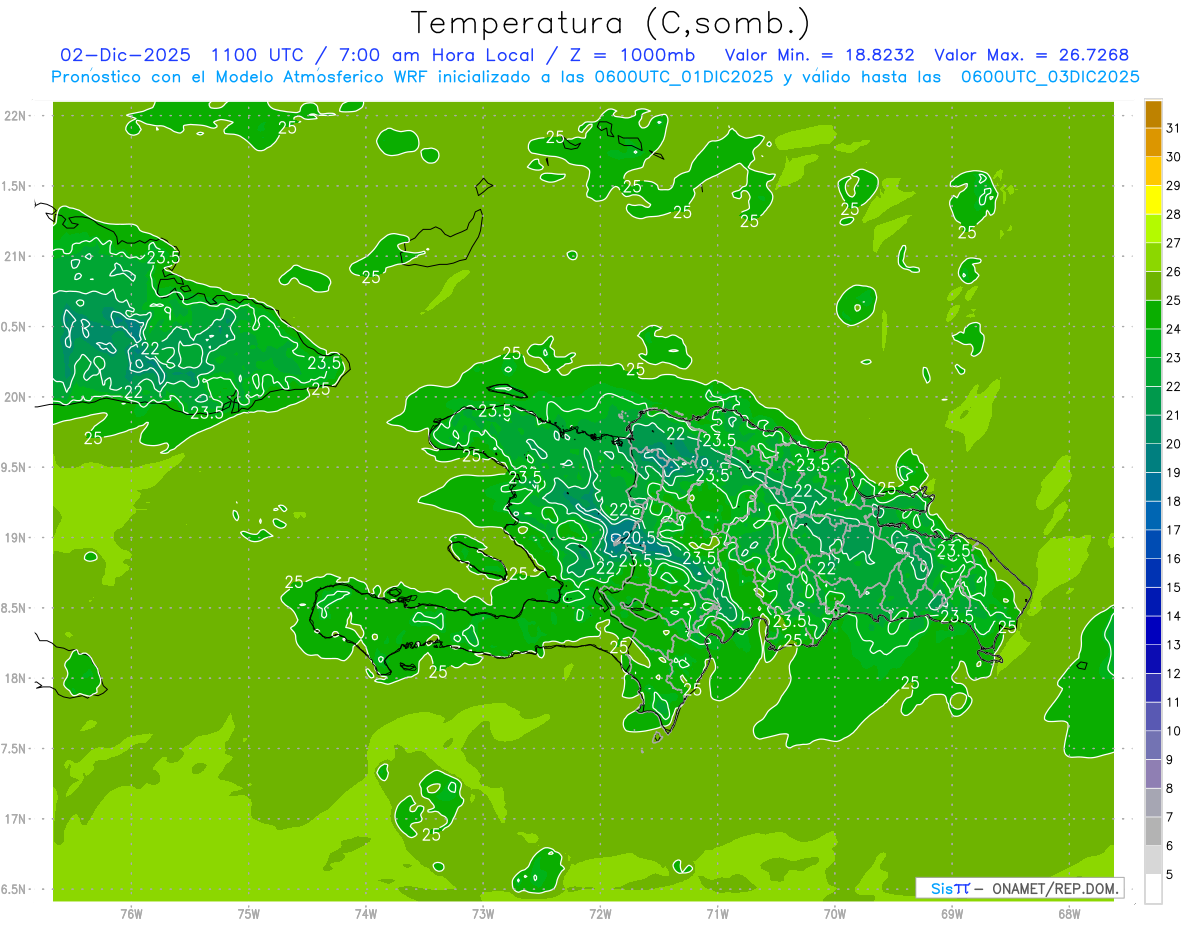Click the "Valor Min. = 18.8232" readout
Screen dimensions: 1200x927
[x=819, y=55]
